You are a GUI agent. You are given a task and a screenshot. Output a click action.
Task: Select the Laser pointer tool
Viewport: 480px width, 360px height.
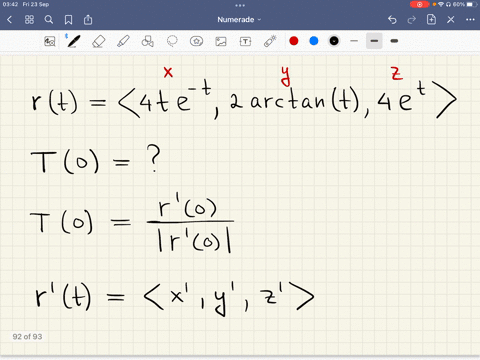270,41
